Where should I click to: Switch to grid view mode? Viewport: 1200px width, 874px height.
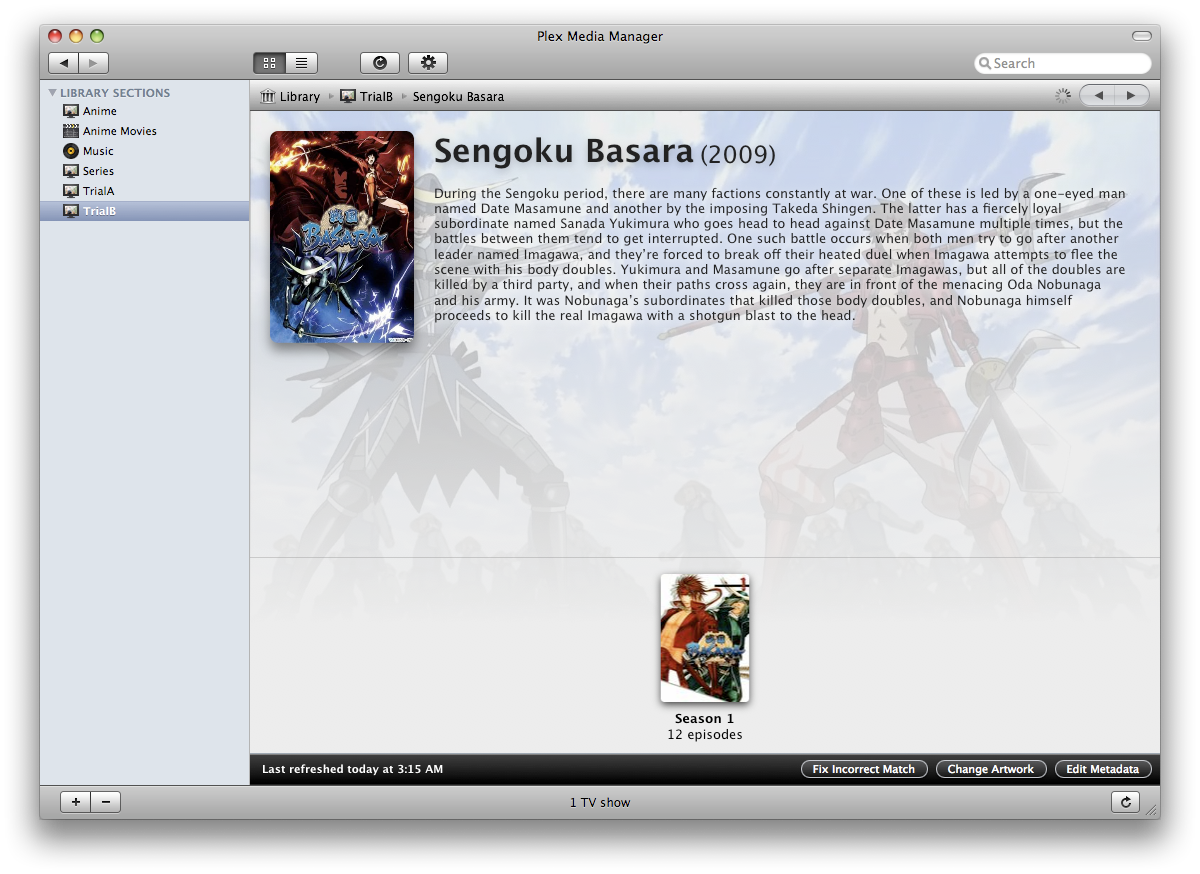point(269,63)
